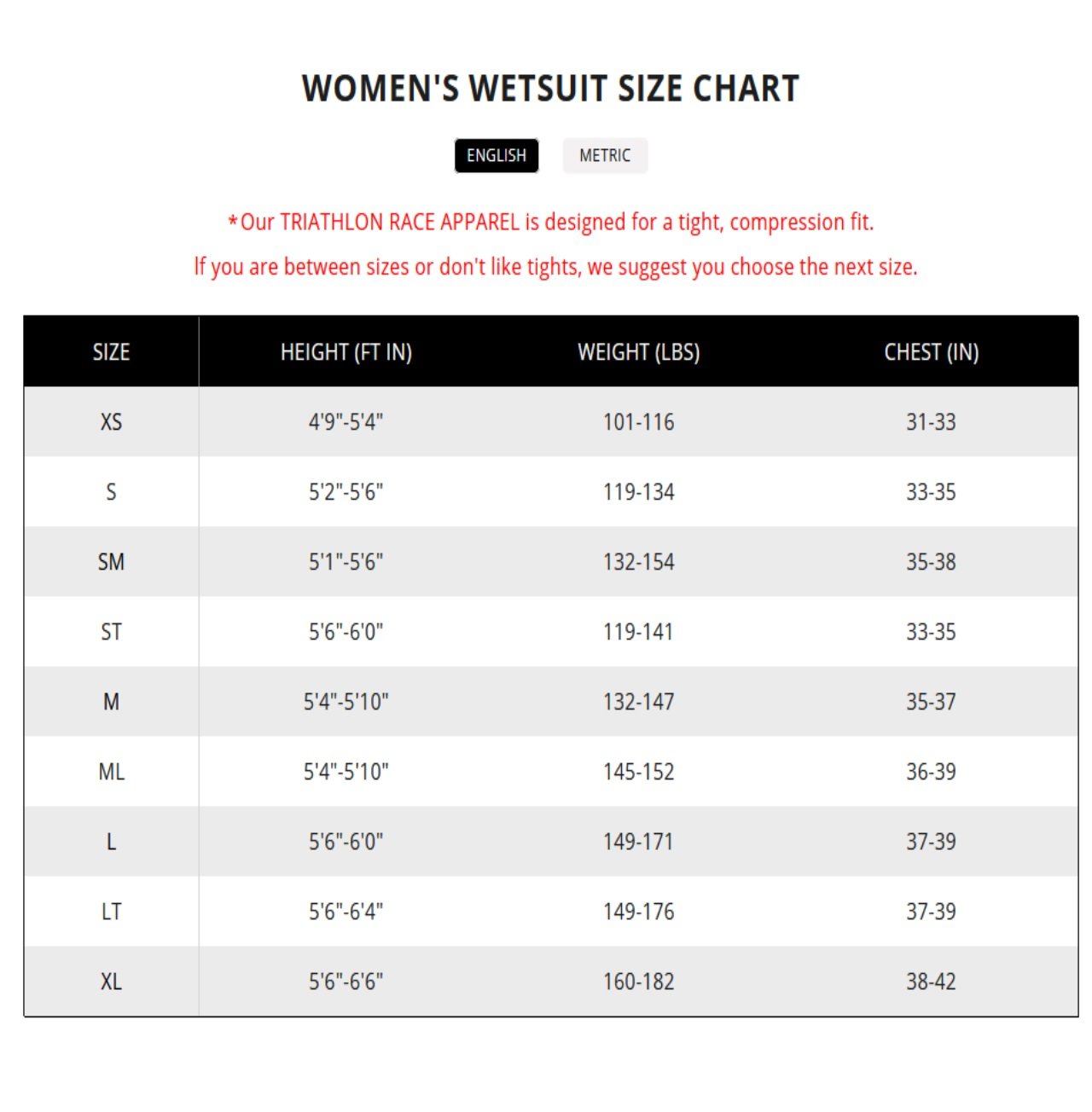Click the 38-42 chest cell
This screenshot has width=1092, height=1112.
(931, 982)
